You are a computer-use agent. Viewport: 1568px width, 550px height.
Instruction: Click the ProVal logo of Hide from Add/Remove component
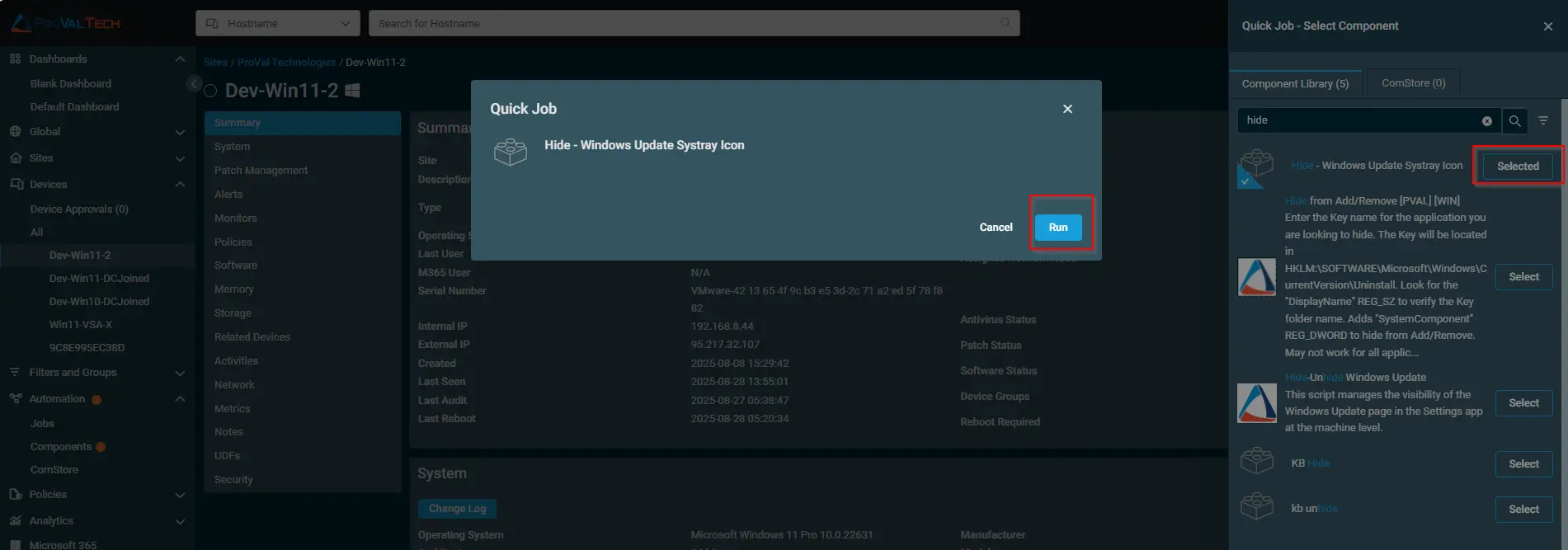[x=1256, y=277]
